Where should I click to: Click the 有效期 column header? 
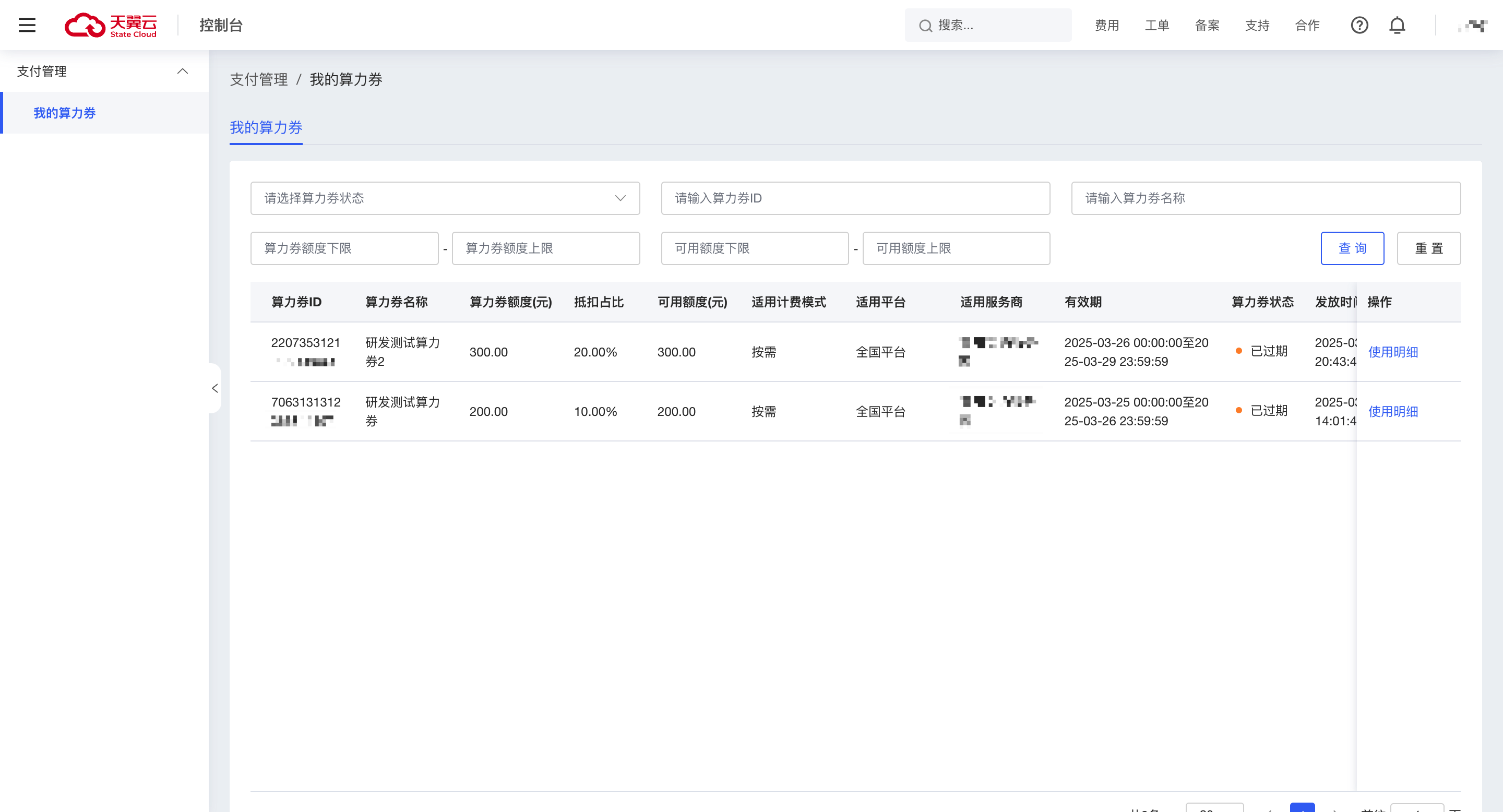(x=1083, y=302)
